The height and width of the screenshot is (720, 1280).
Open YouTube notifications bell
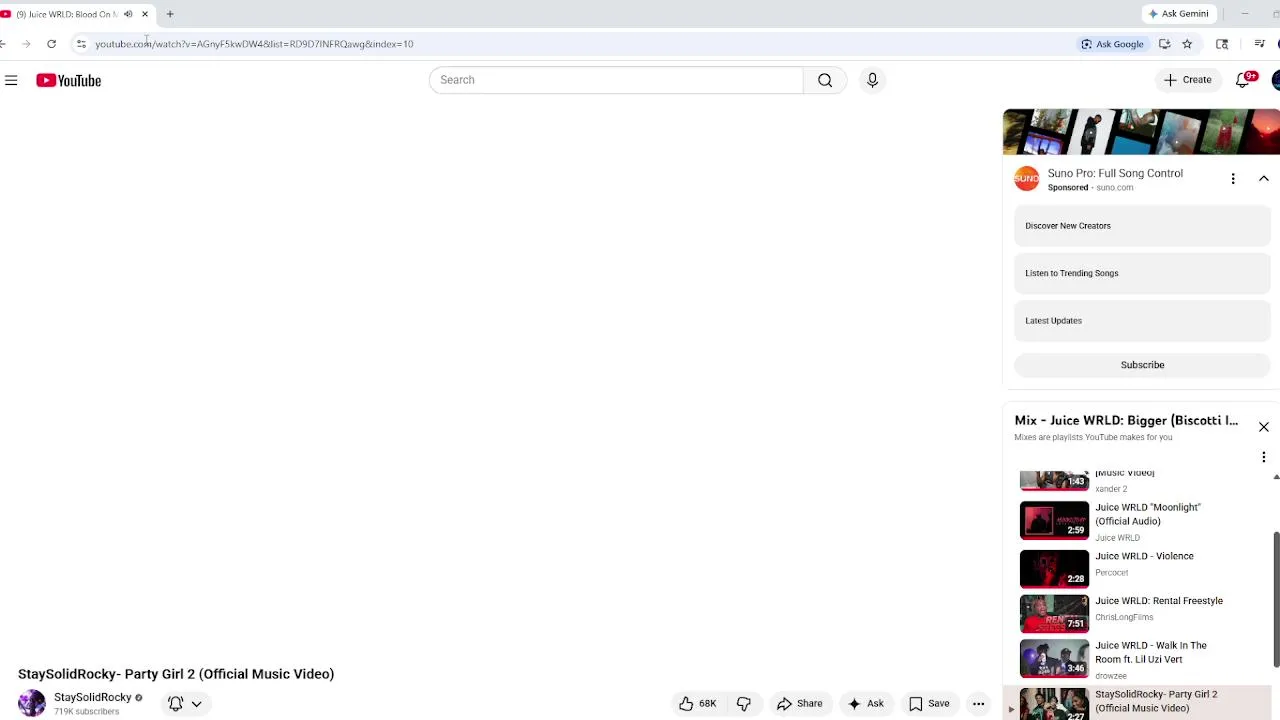tap(1244, 80)
